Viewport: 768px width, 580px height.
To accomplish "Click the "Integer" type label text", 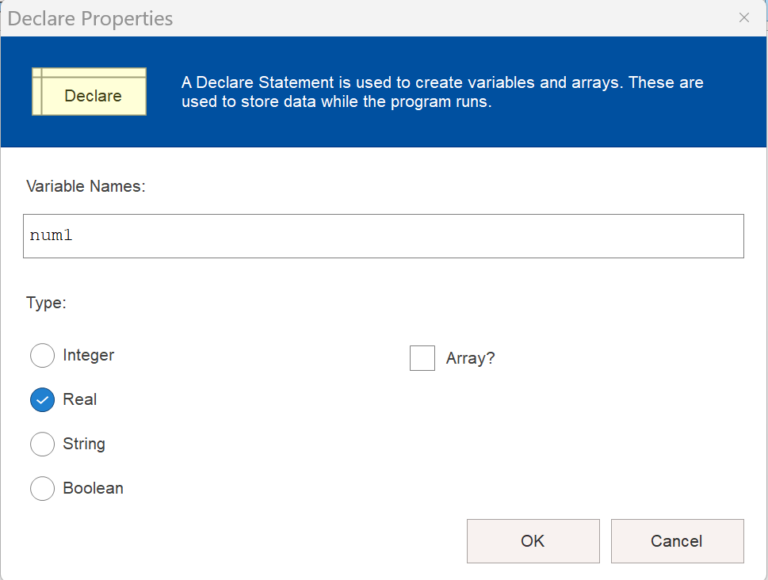I will (88, 355).
